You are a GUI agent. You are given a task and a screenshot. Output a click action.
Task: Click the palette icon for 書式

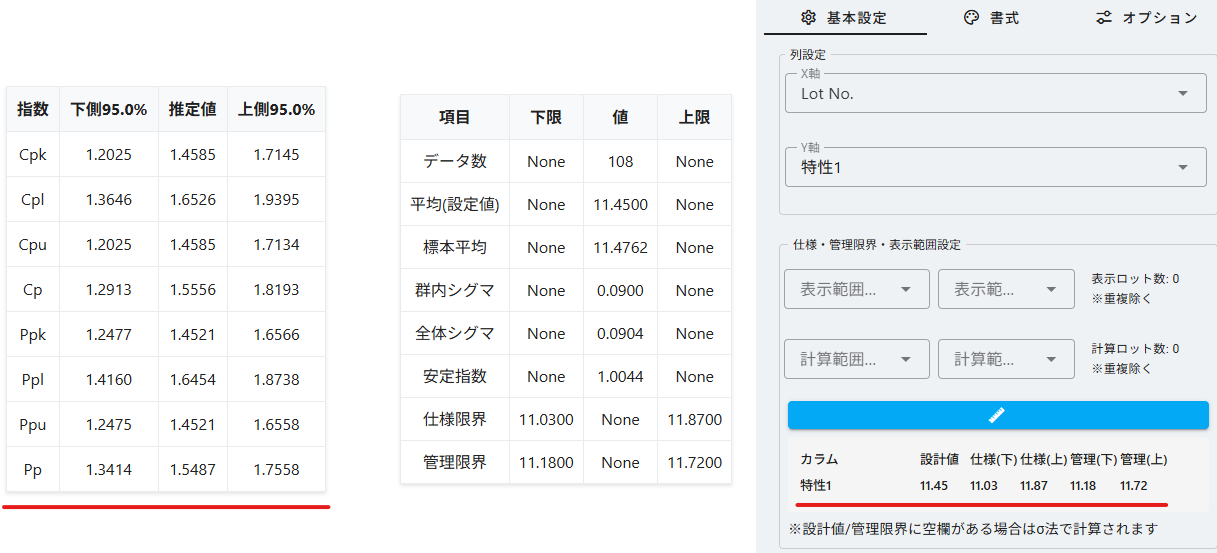[x=970, y=17]
